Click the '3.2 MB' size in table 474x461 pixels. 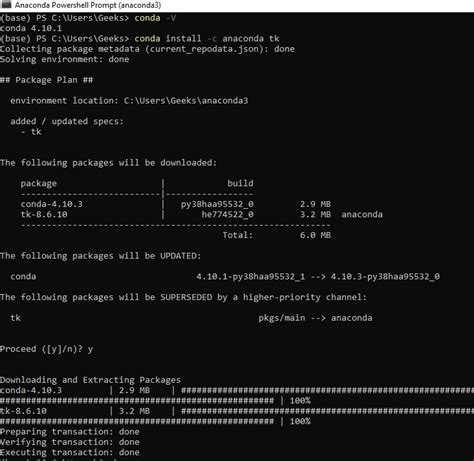(315, 214)
